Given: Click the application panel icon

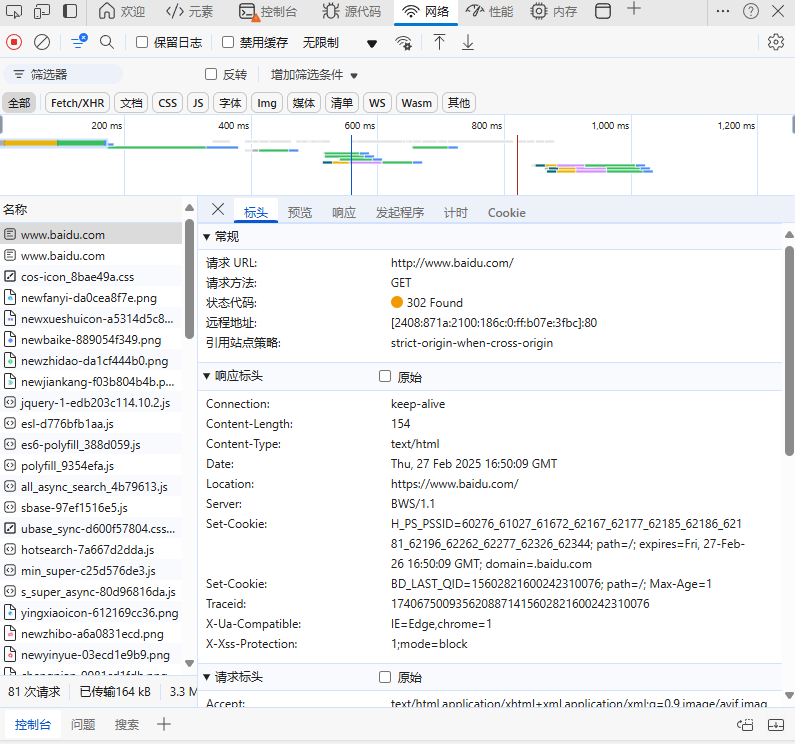Looking at the screenshot, I should click(602, 11).
